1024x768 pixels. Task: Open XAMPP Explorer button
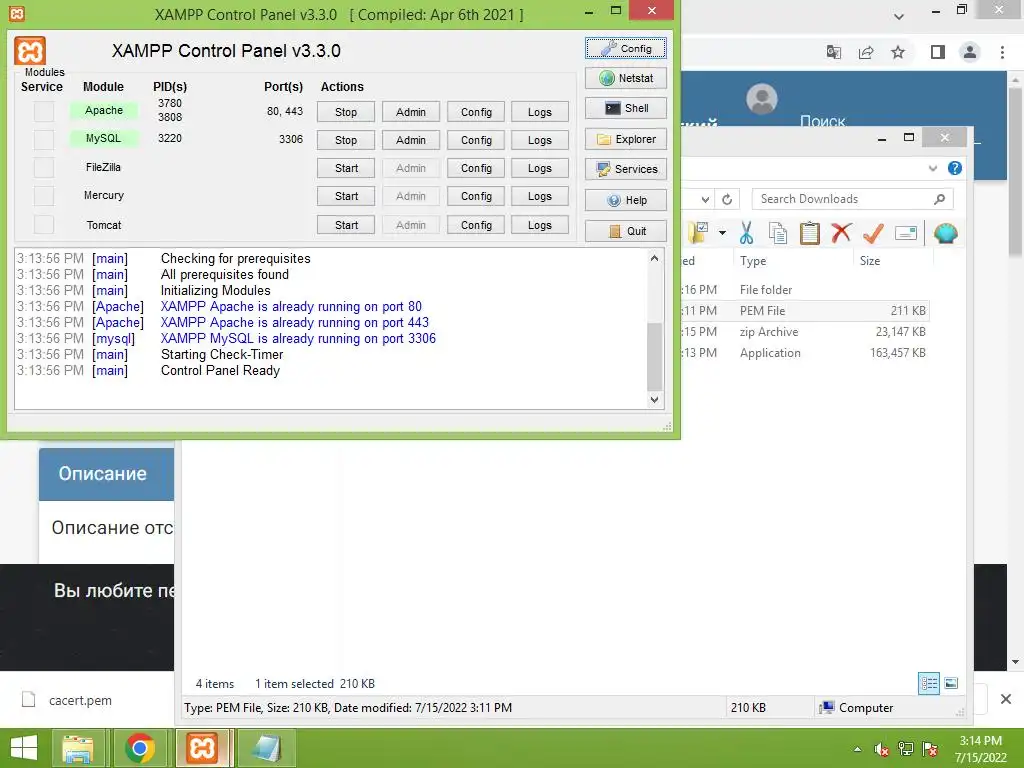[x=626, y=139]
